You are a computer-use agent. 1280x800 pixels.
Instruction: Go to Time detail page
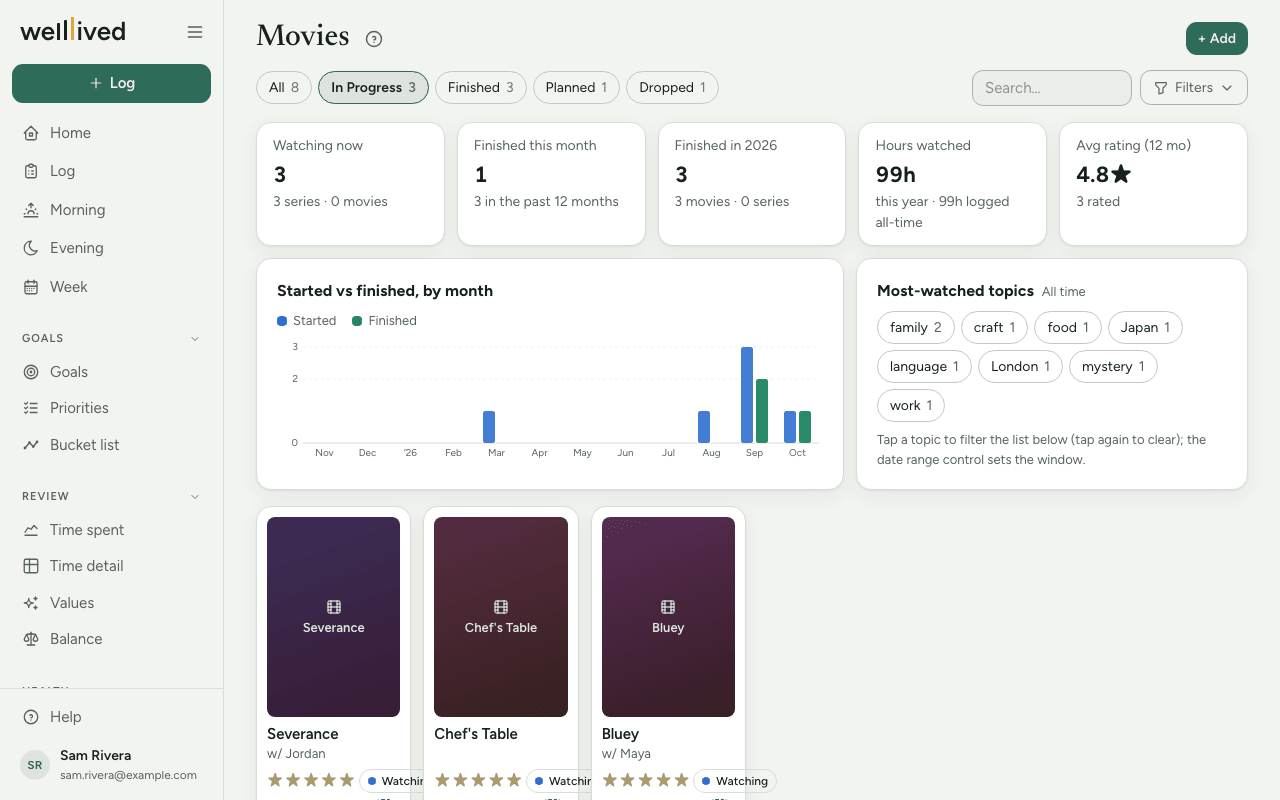click(111, 566)
